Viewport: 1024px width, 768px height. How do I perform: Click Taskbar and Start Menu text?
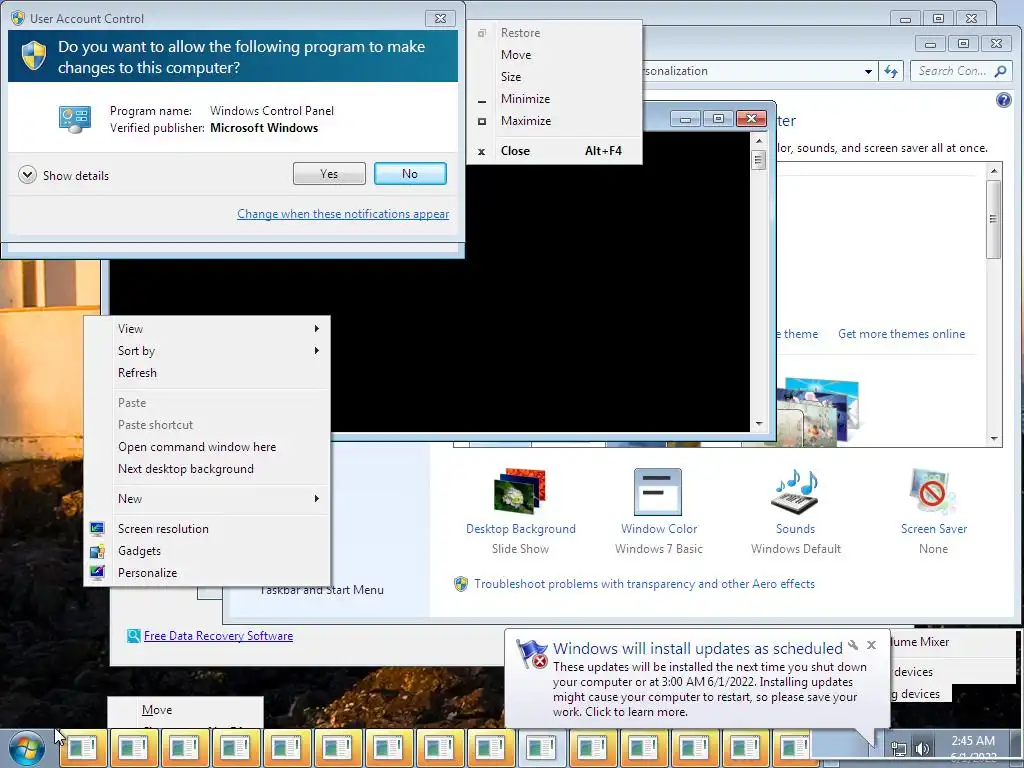click(321, 590)
